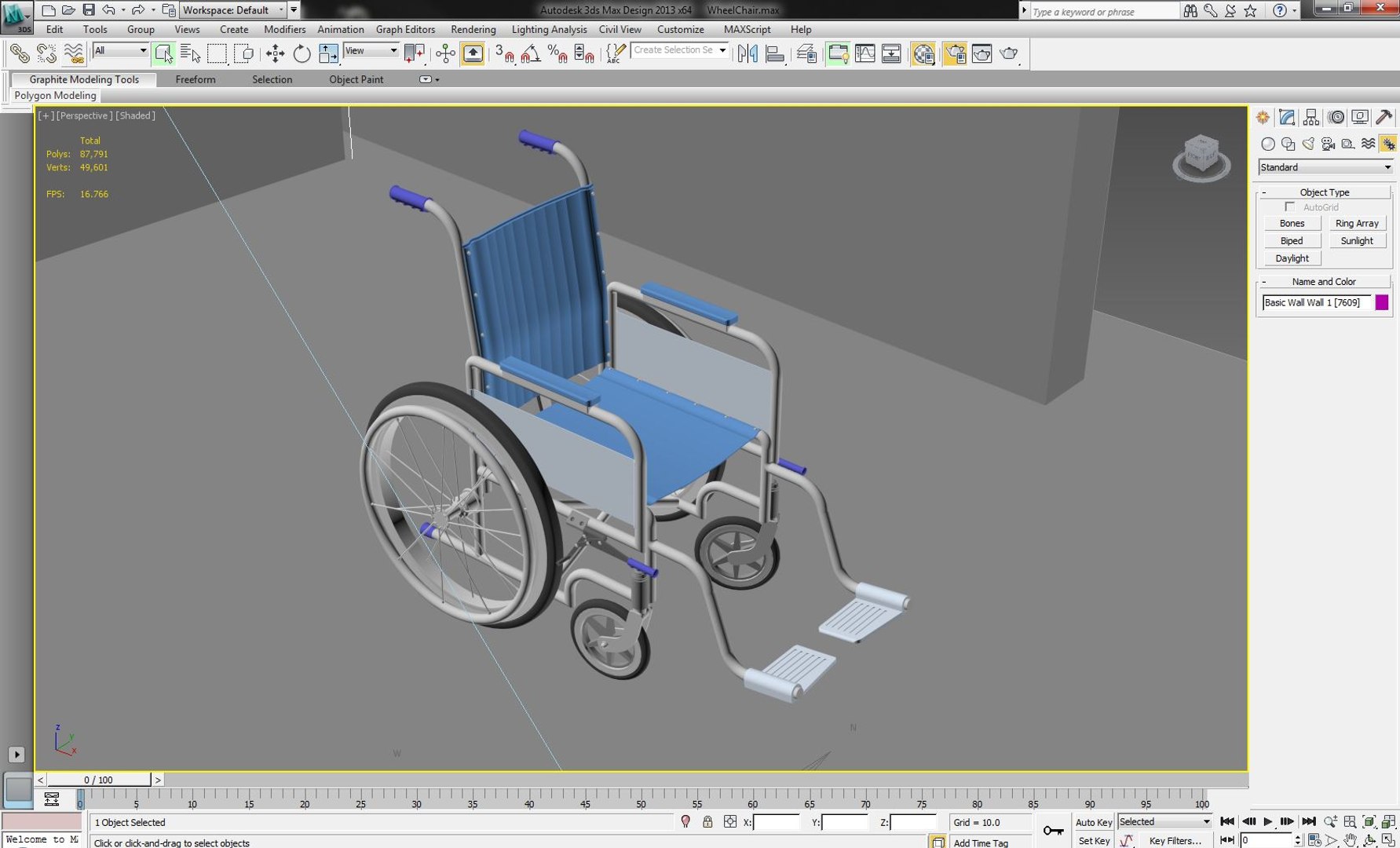Click the object name field
Screen dimensions: 1400x848
pos(1316,302)
